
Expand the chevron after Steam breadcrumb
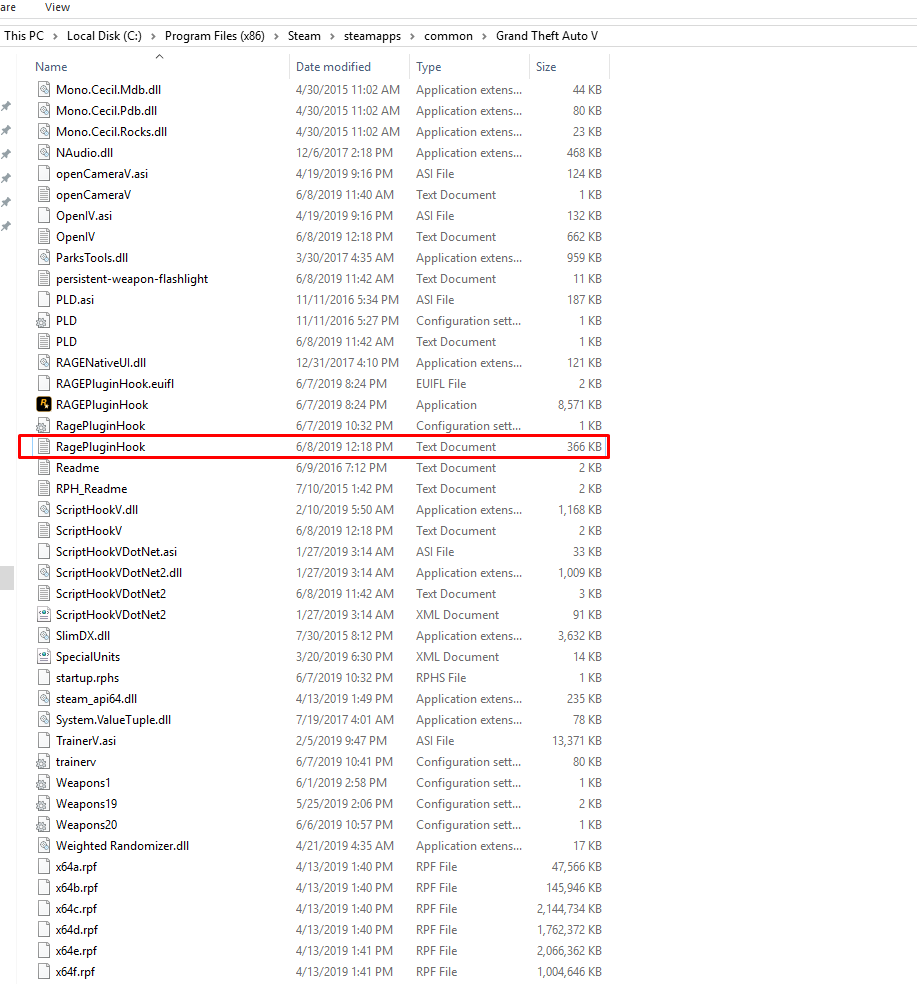[x=332, y=36]
